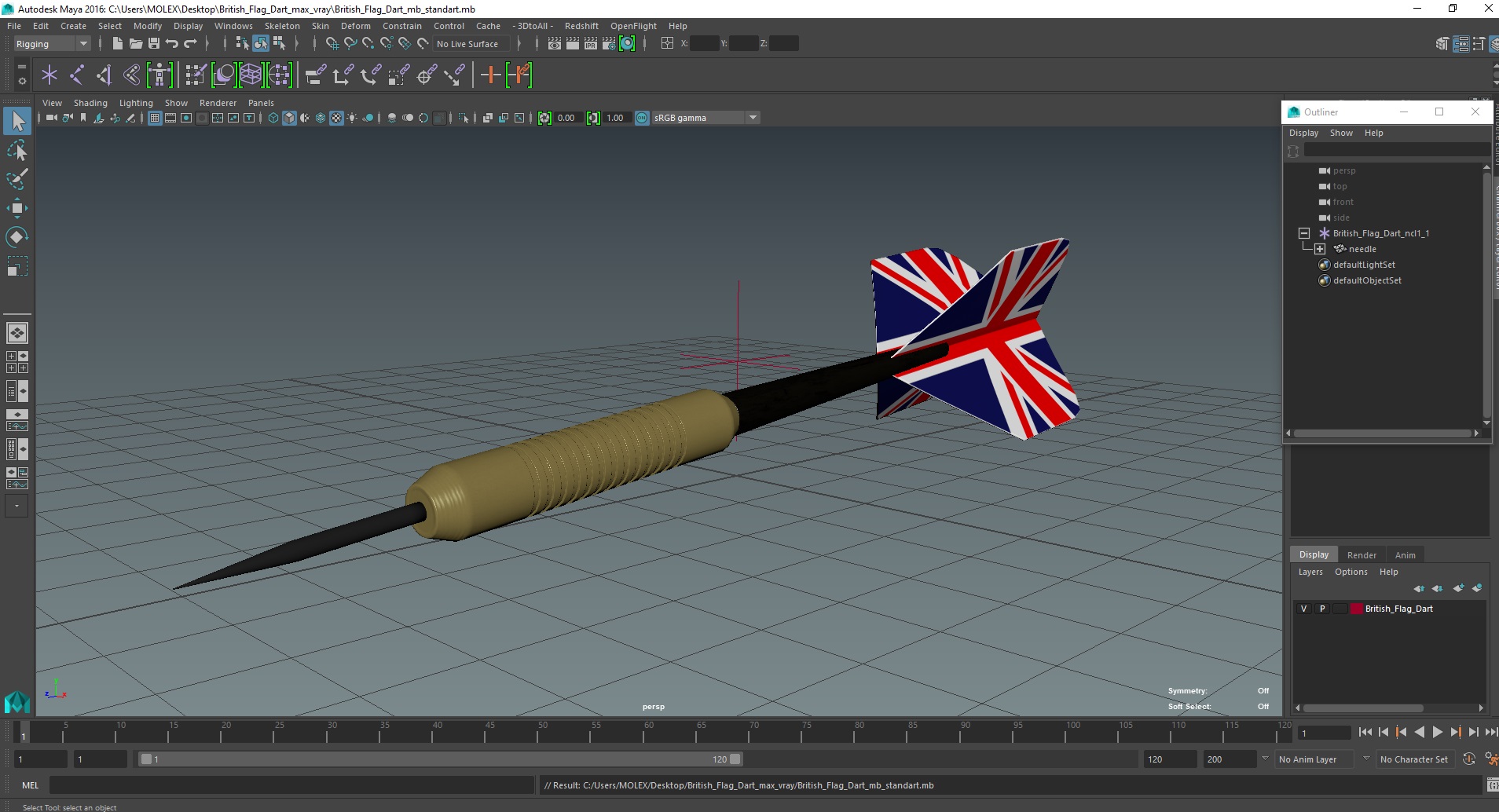Toggle wireframe shading in panel toolbar
This screenshot has height=812, width=1499.
tap(273, 118)
